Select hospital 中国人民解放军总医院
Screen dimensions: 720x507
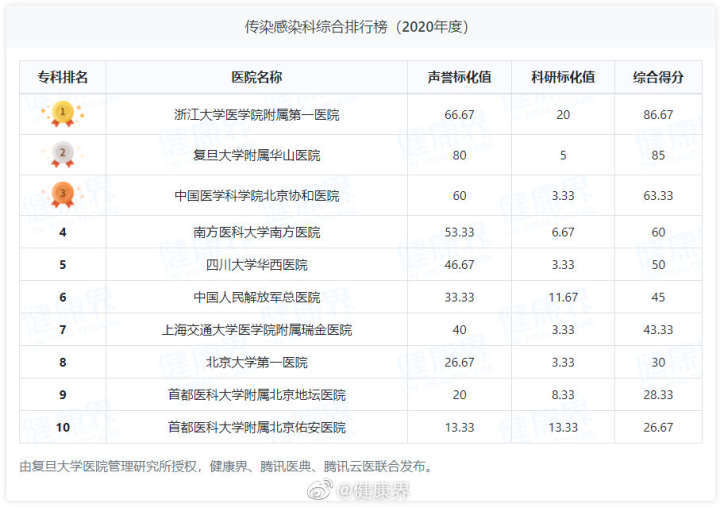click(x=257, y=297)
